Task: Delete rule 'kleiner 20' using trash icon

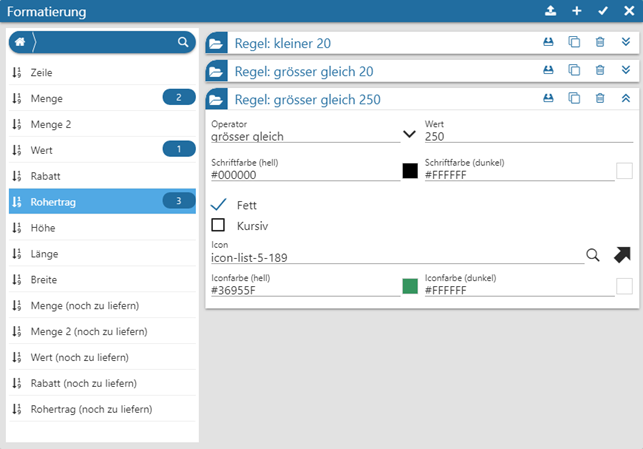Action: (x=600, y=43)
